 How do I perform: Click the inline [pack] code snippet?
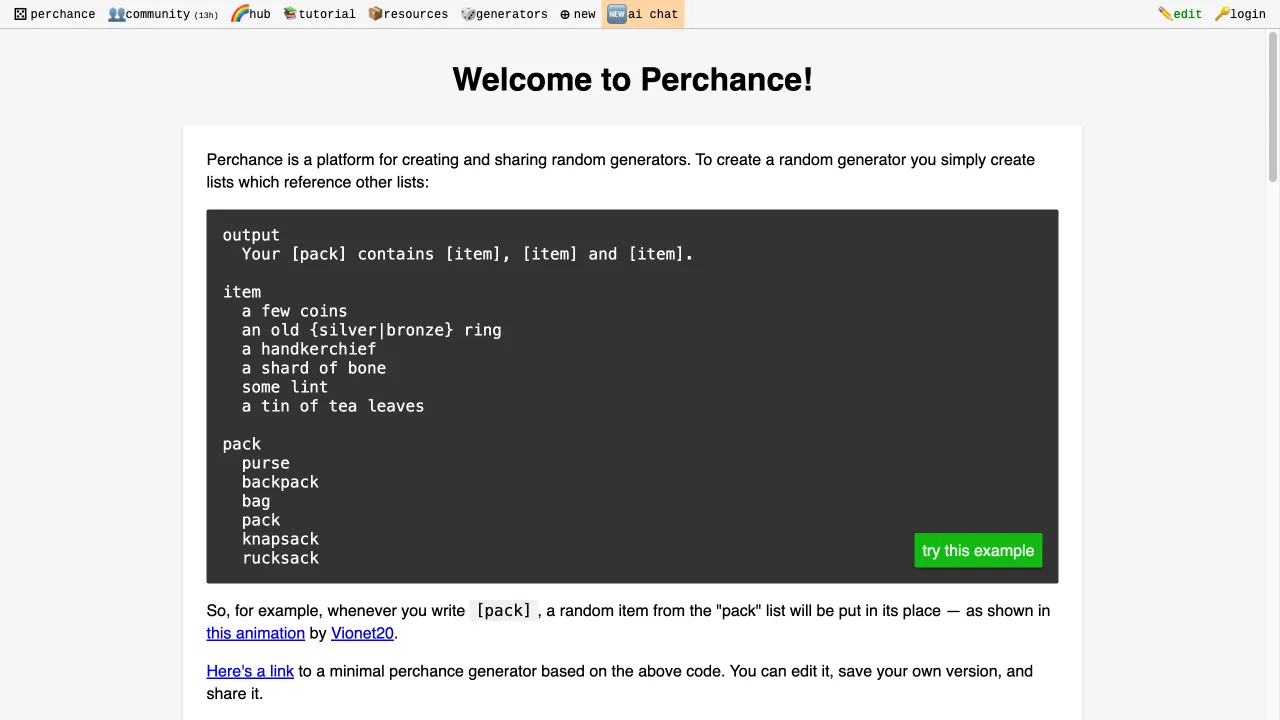[x=503, y=611]
